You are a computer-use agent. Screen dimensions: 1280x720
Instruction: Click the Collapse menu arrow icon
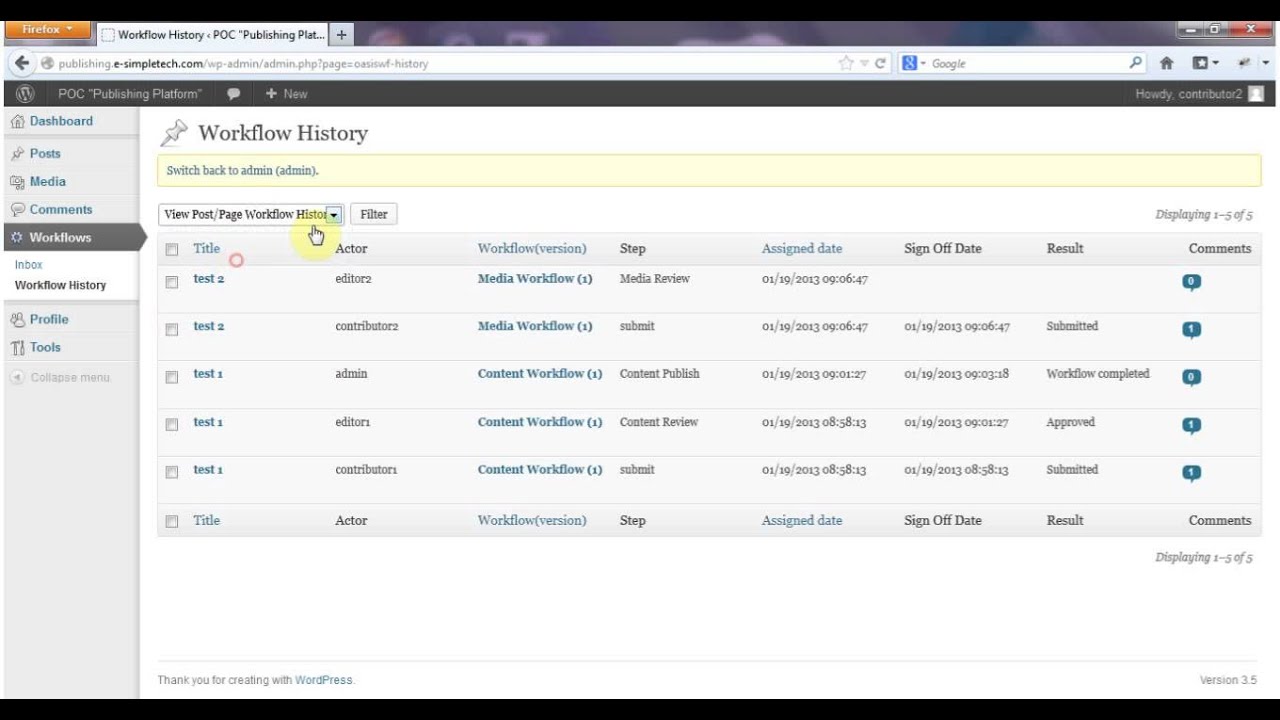click(x=17, y=378)
